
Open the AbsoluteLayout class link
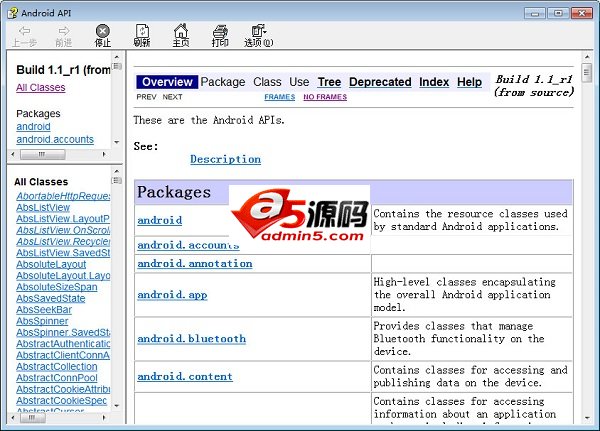[51, 264]
